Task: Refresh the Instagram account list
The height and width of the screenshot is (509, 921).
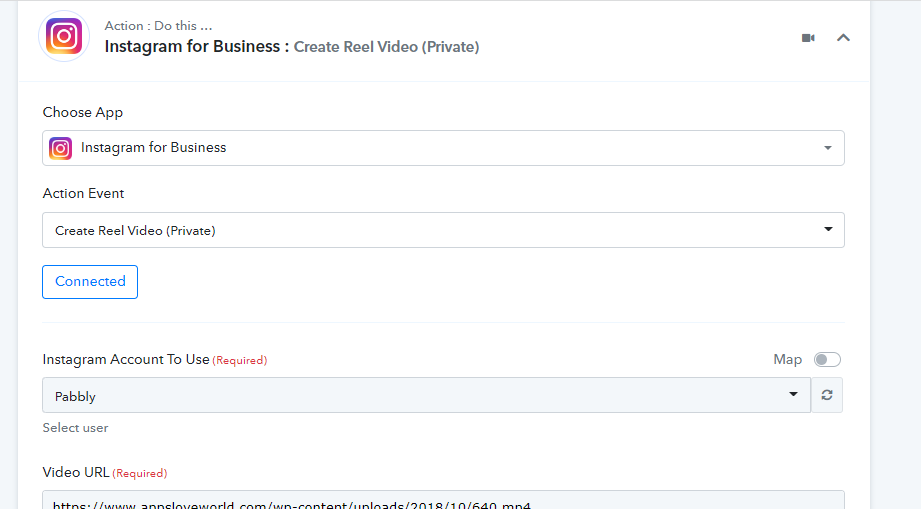Action: pos(827,395)
